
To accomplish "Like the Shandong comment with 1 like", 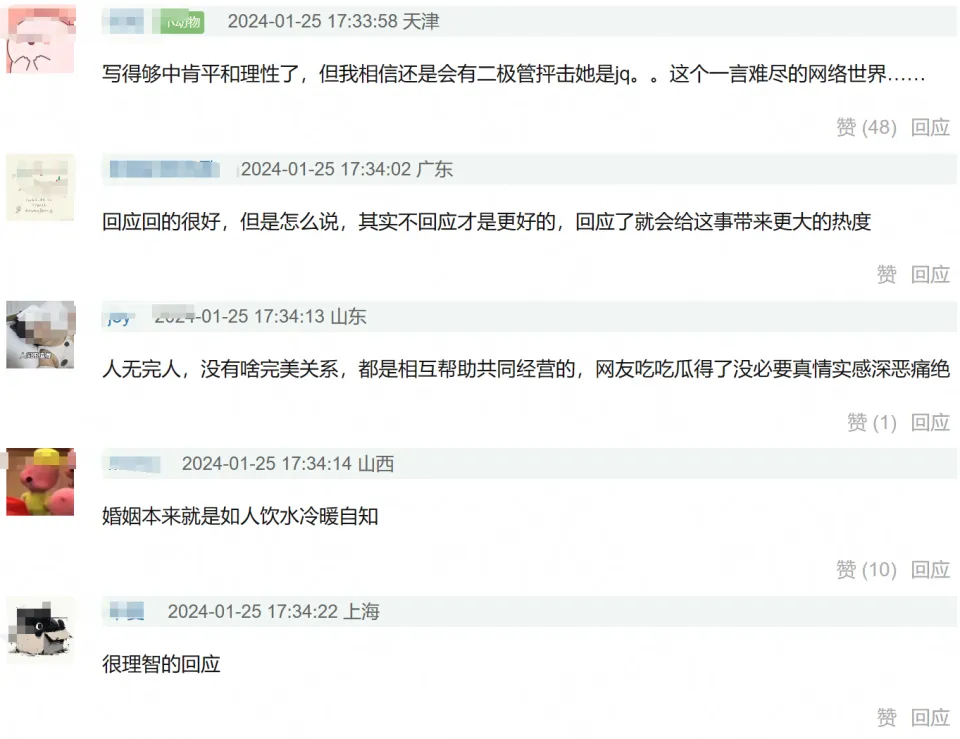I will point(872,422).
